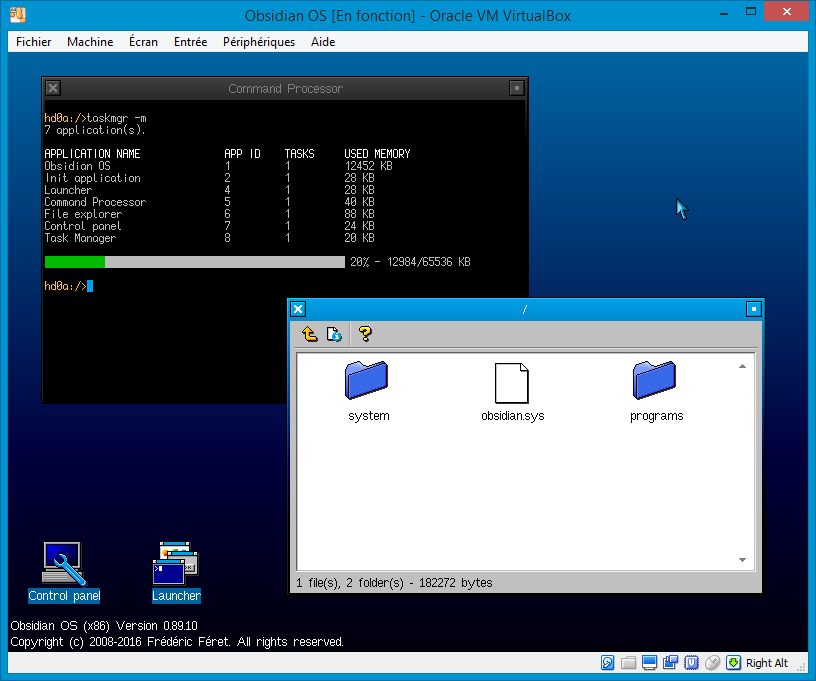The height and width of the screenshot is (681, 816).
Task: Click the 'Obsidian OS (x86) Version 0.89.10' text
Action: click(x=104, y=625)
